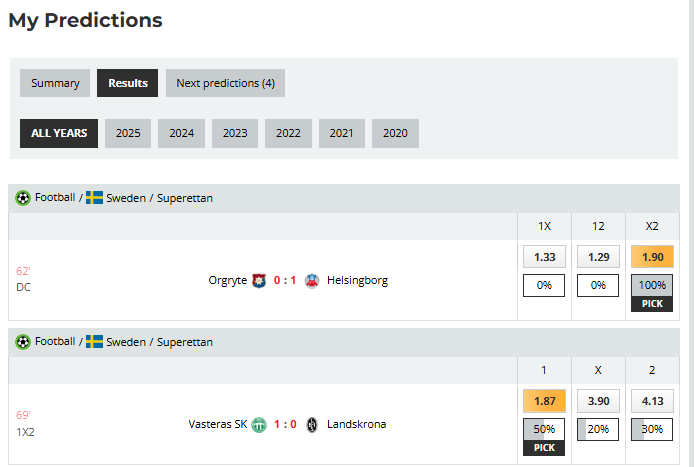The height and width of the screenshot is (467, 694).
Task: Click the Sweden flag in the second match header
Action: (x=95, y=342)
